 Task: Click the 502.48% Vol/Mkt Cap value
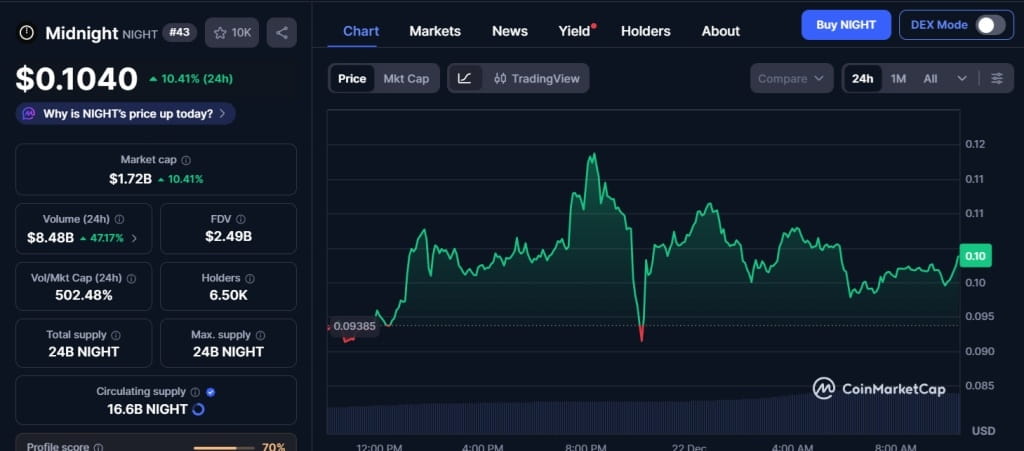[x=84, y=295]
